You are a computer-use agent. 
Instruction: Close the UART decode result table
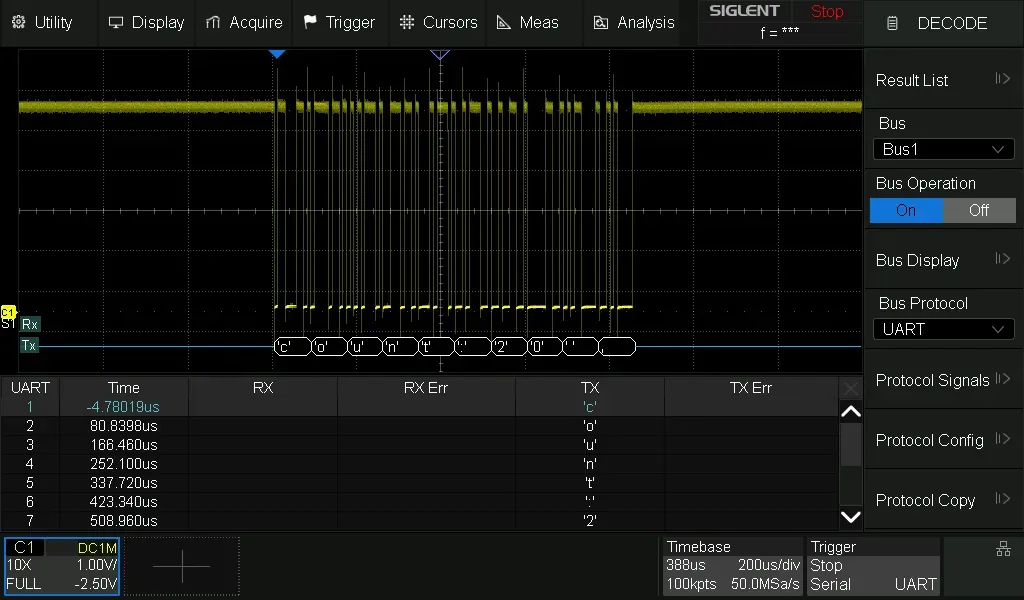point(850,388)
